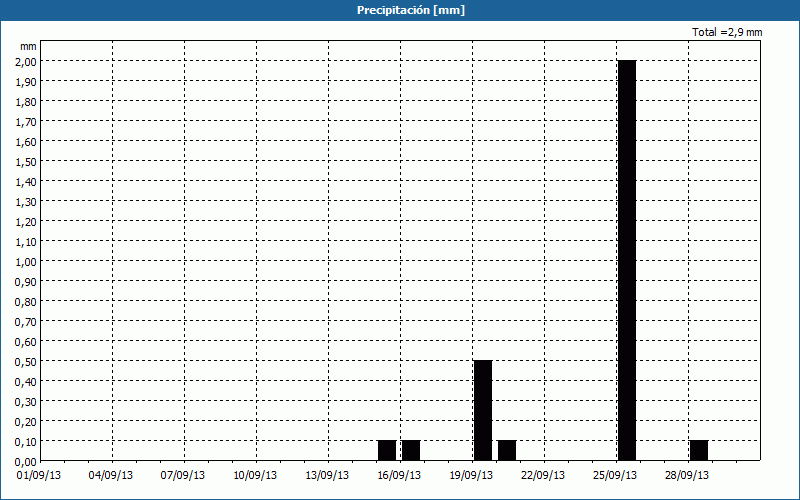Click the '0,00' y-axis value
Image resolution: width=800 pixels, height=500 pixels.
pyautogui.click(x=27, y=461)
